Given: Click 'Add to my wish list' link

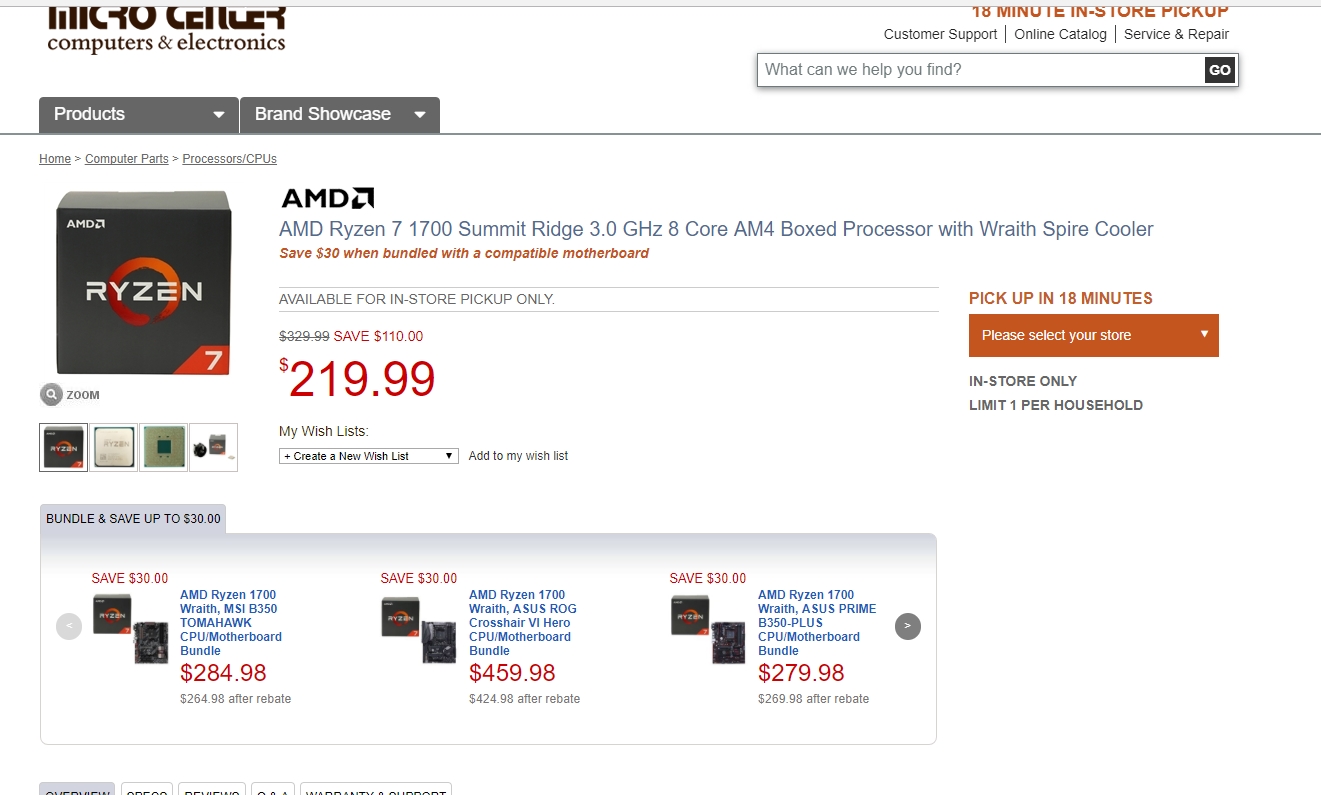Looking at the screenshot, I should coord(518,456).
